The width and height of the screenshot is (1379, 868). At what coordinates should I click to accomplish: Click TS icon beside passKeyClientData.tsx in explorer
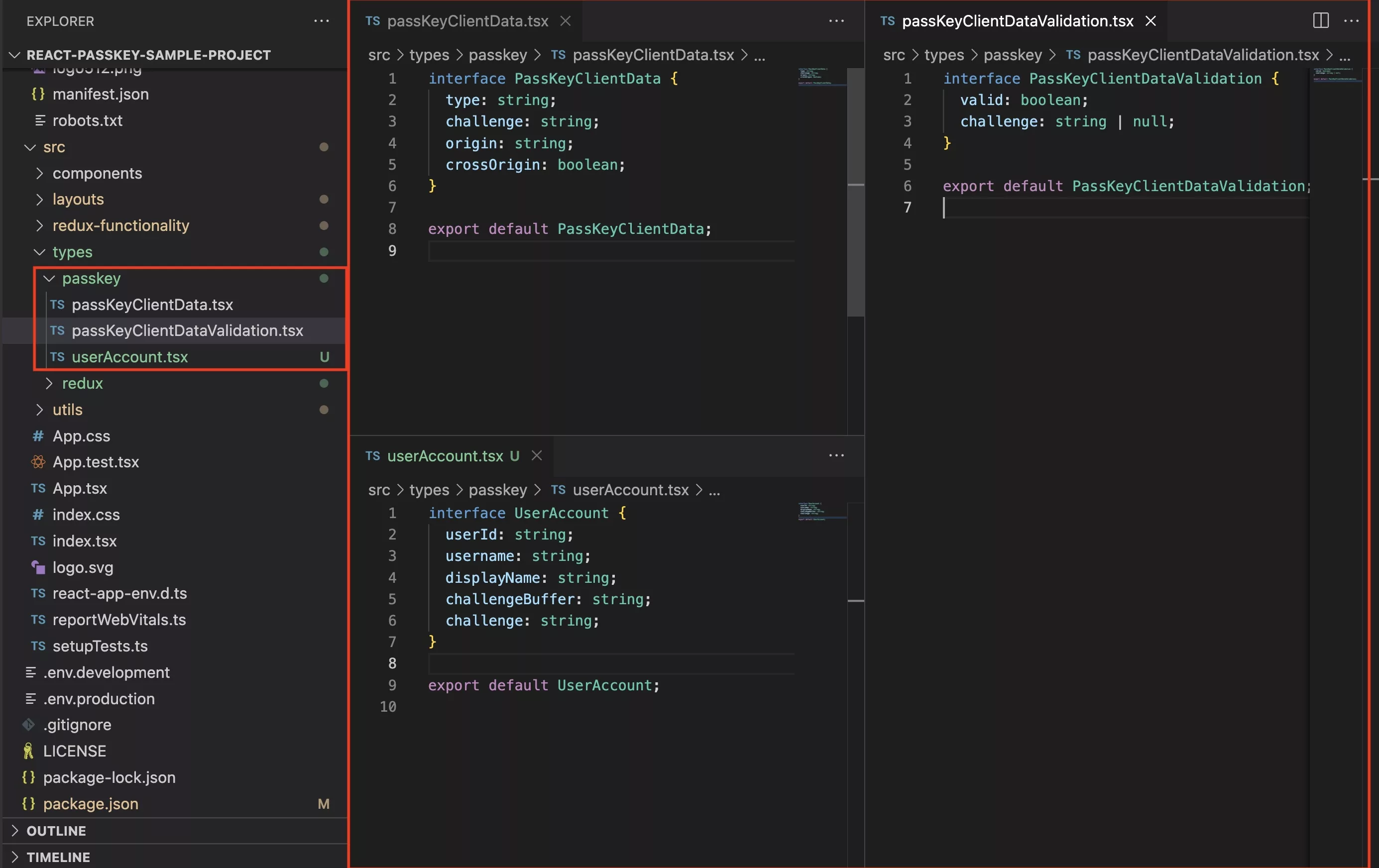(57, 305)
